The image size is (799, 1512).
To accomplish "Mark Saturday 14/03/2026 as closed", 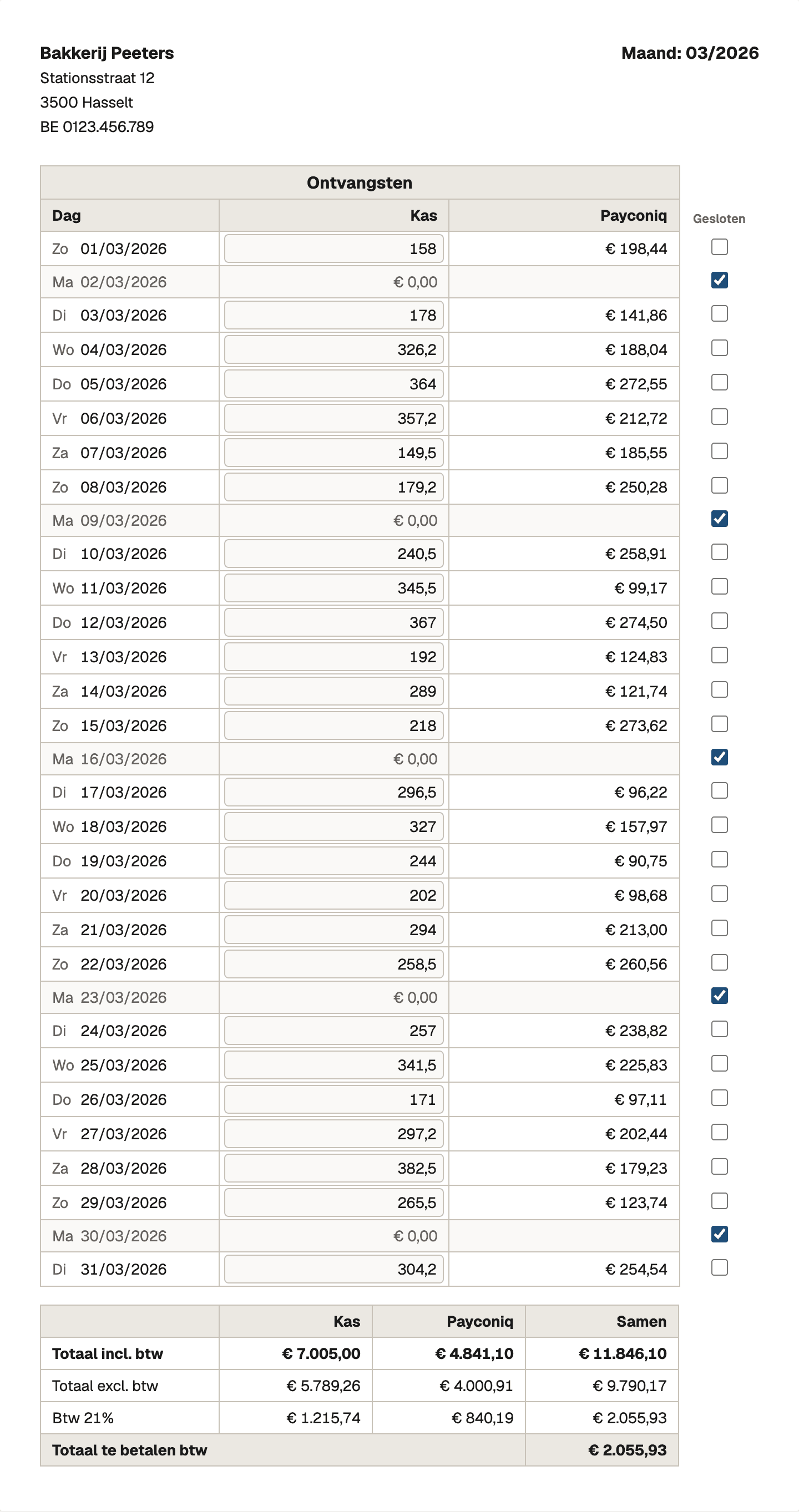I will 719,689.
